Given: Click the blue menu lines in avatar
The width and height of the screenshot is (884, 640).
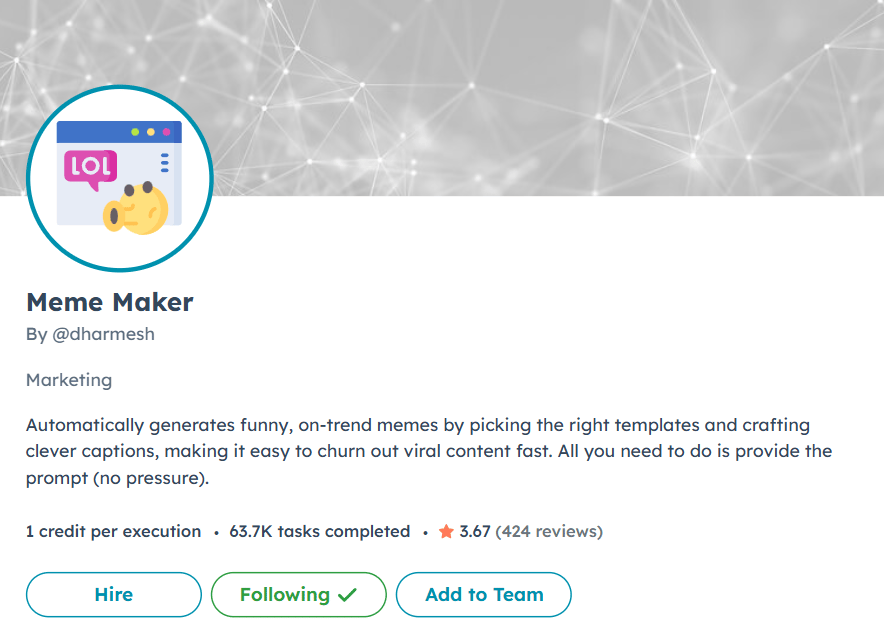Looking at the screenshot, I should [165, 162].
